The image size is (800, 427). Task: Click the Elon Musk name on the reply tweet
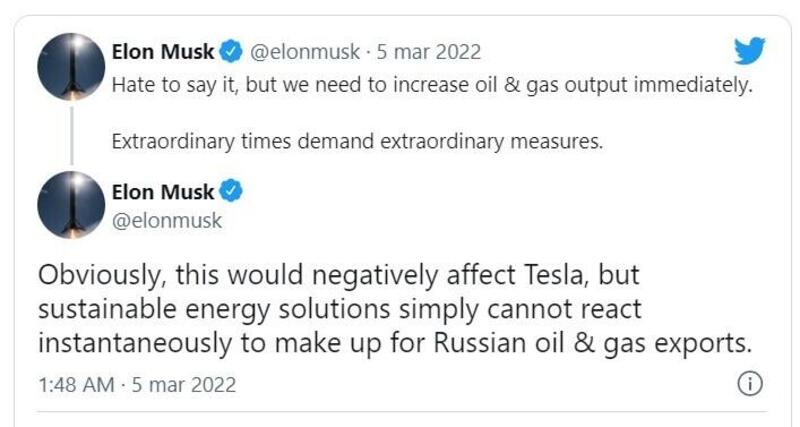click(162, 192)
